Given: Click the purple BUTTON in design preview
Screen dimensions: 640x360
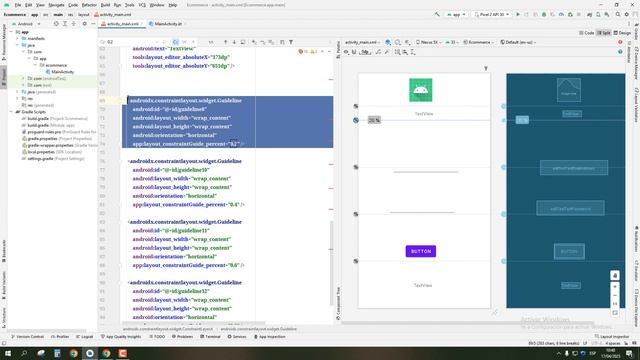Looking at the screenshot, I should (421, 251).
